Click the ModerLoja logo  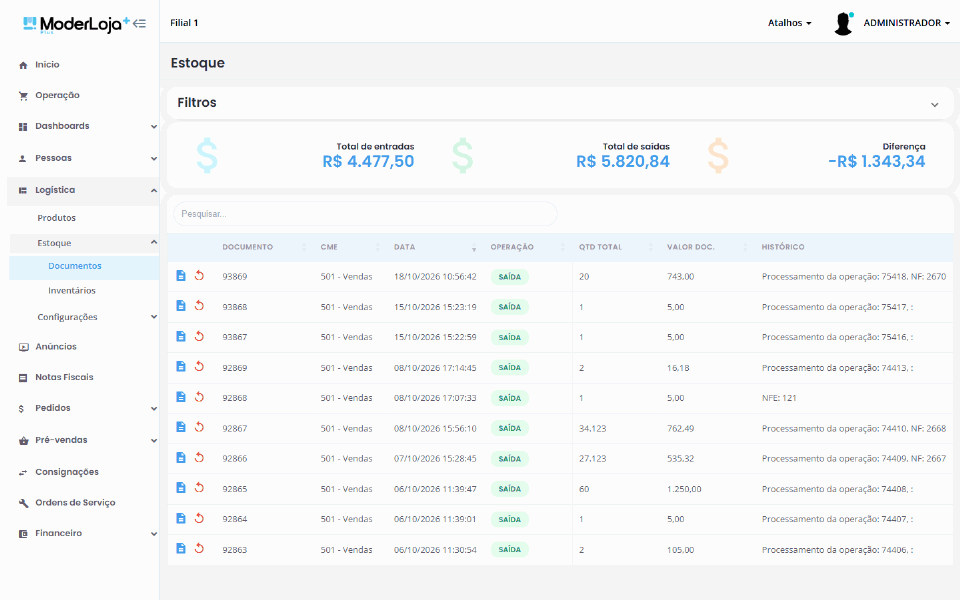point(76,24)
